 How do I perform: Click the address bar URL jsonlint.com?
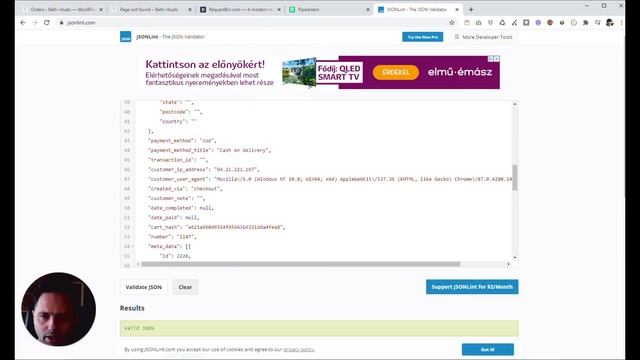tap(81, 23)
